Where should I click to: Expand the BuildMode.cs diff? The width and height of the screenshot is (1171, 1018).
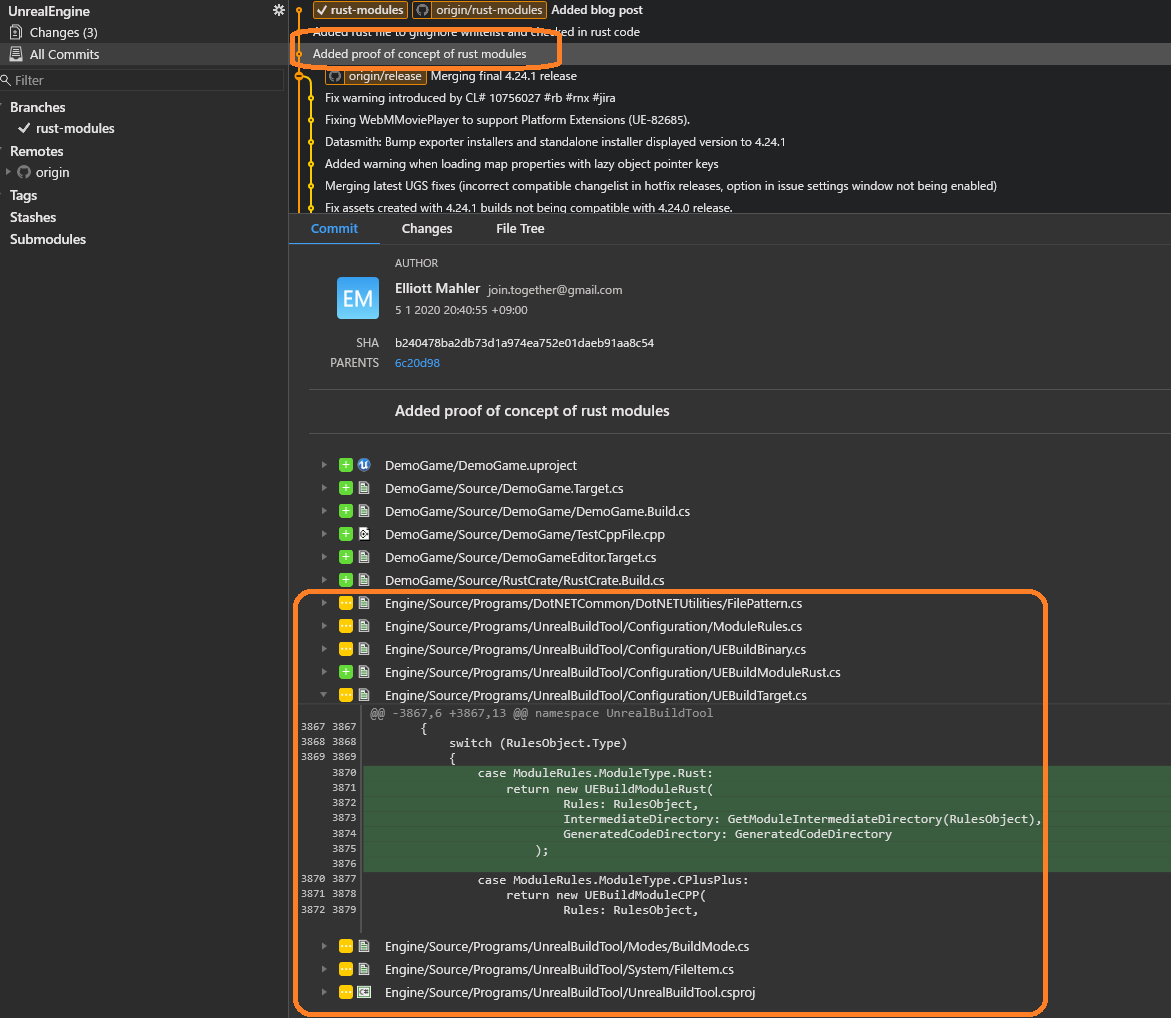click(x=324, y=946)
